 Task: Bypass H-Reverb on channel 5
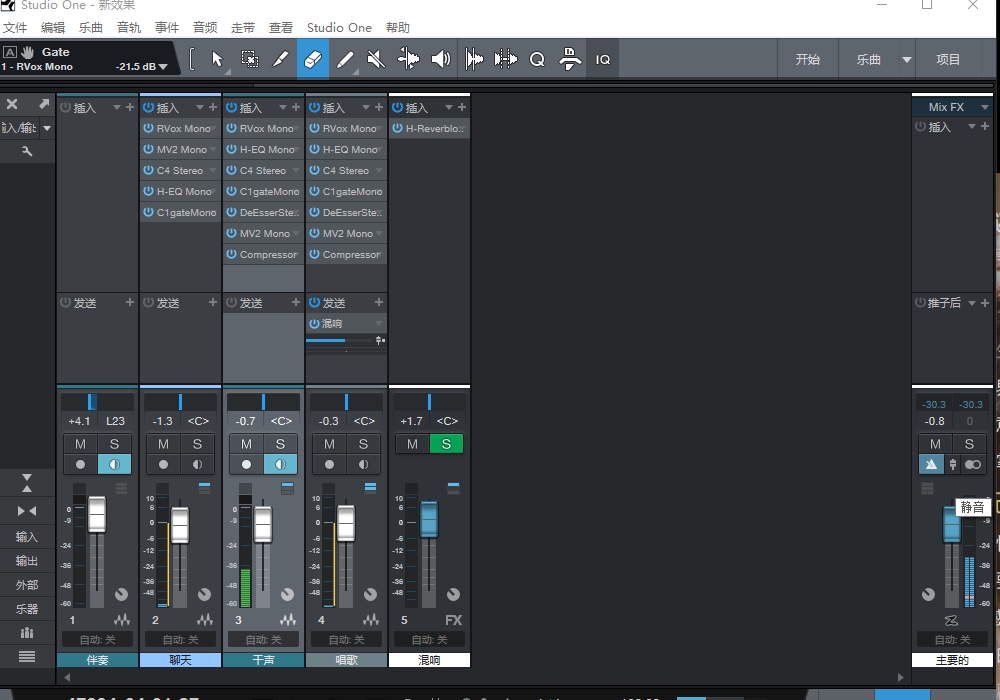tap(397, 128)
